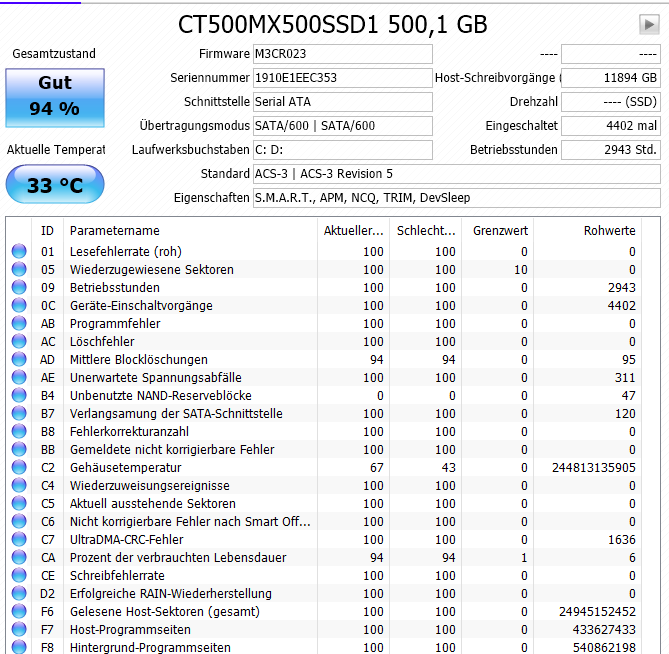Image resolution: width=669 pixels, height=654 pixels.
Task: Click the Eigenschaften field with S.M.A.R.T., APM, NCQ
Action: coord(457,198)
